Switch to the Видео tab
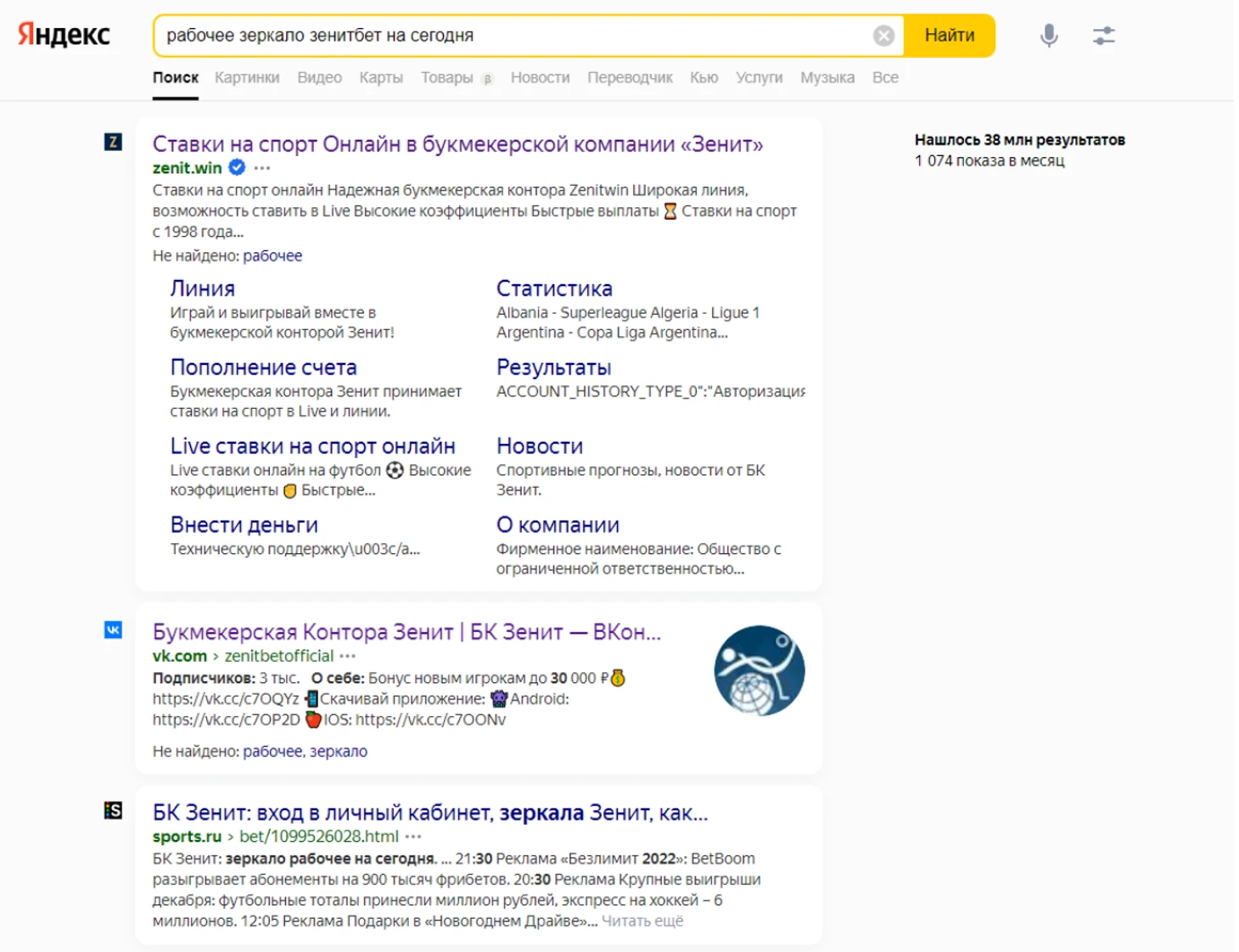Viewport: 1239px width, 952px height. 319,77
